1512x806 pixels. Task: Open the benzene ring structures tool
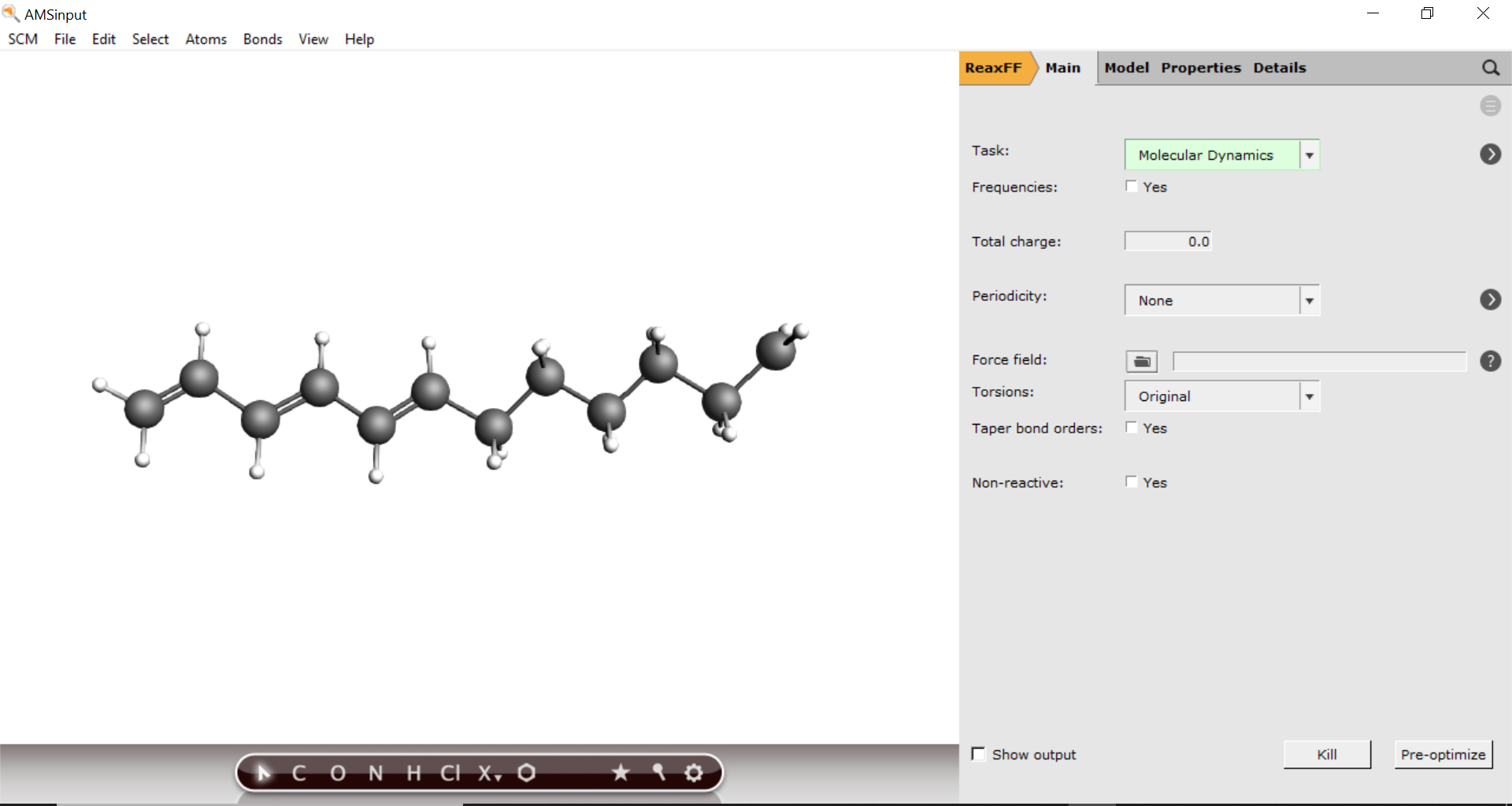tap(527, 773)
